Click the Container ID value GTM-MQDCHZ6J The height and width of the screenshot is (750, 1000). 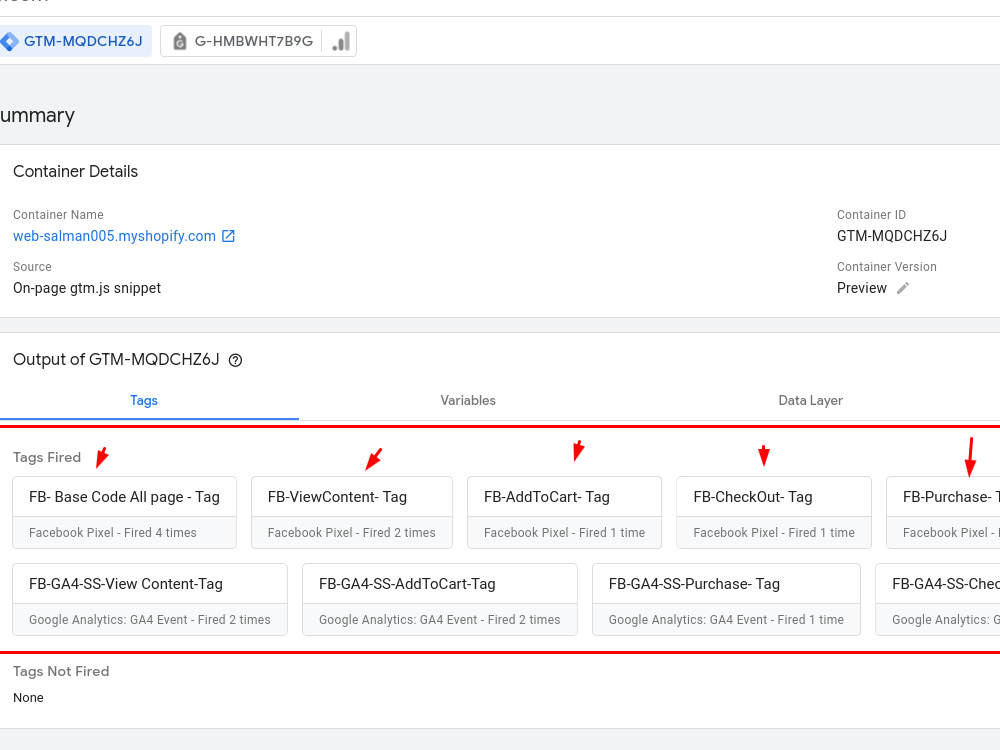892,236
